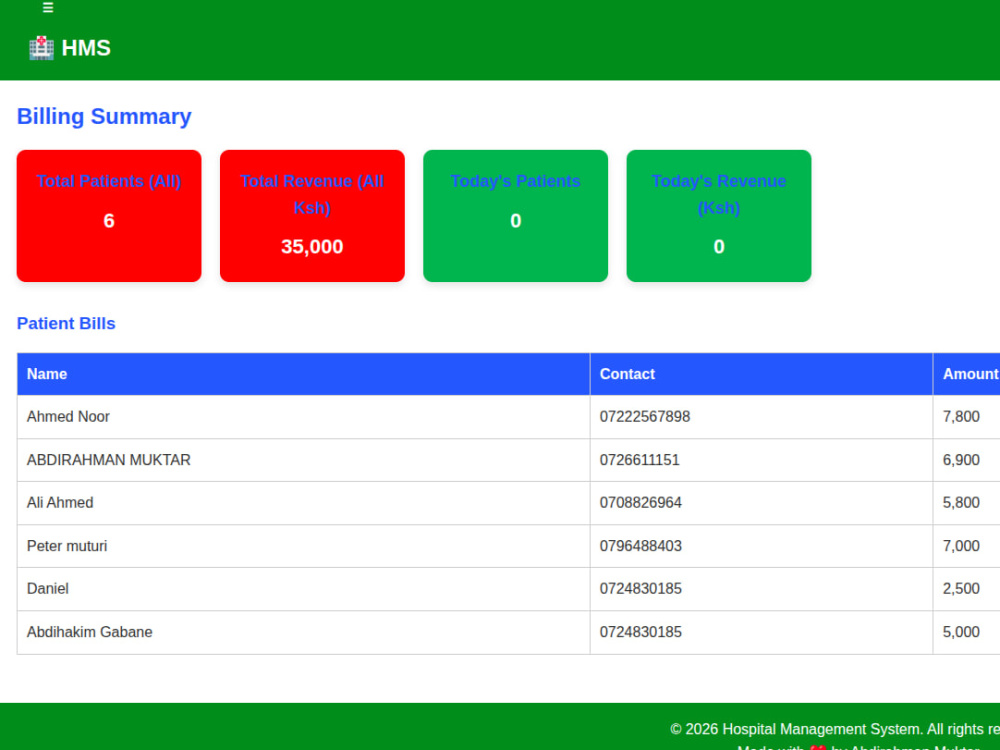Click contact number 0708826964
Image resolution: width=1000 pixels, height=750 pixels.
coord(640,503)
